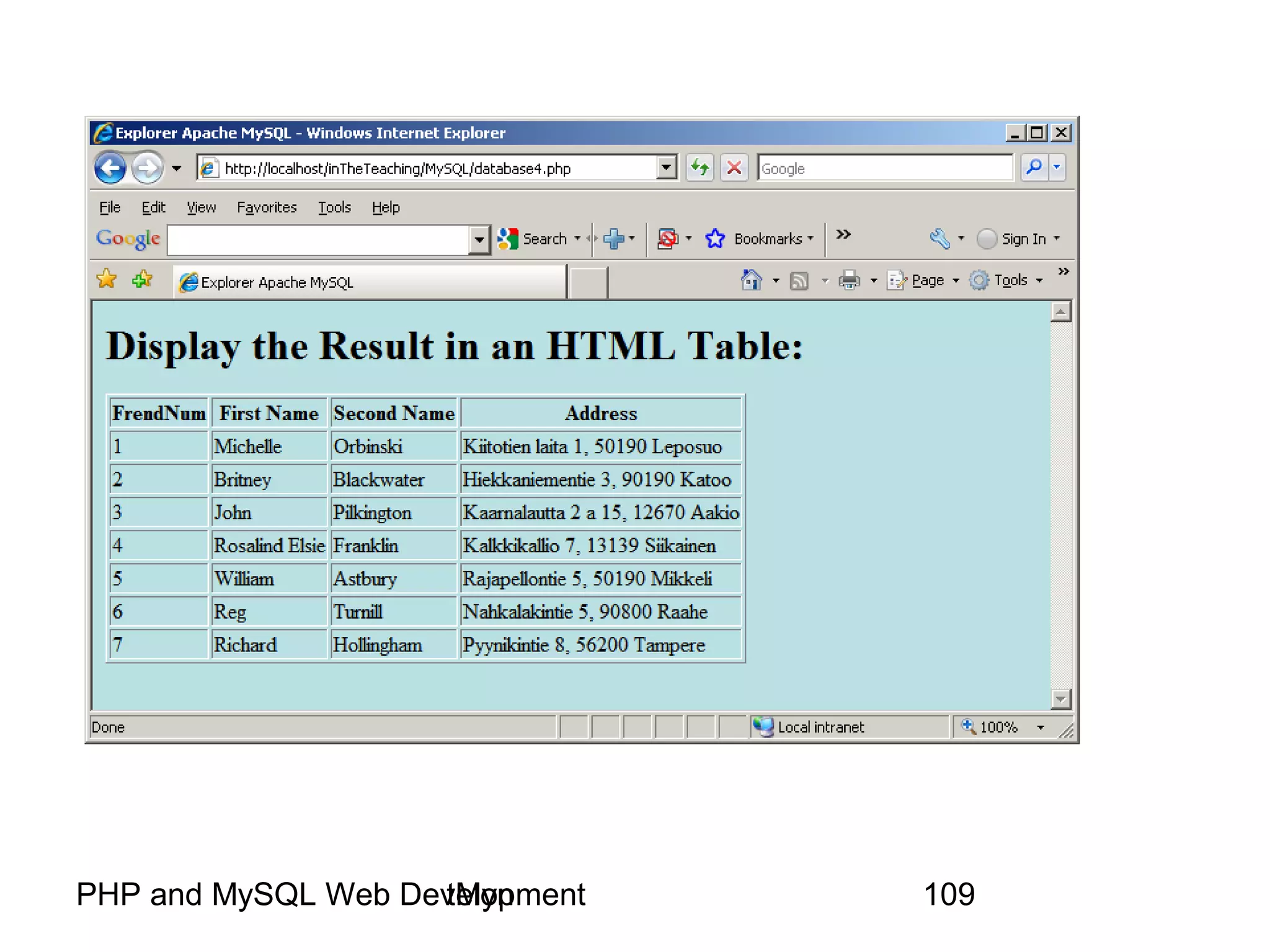The width and height of the screenshot is (1270, 952).
Task: Click the FrendNum column header
Action: pyautogui.click(x=159, y=413)
